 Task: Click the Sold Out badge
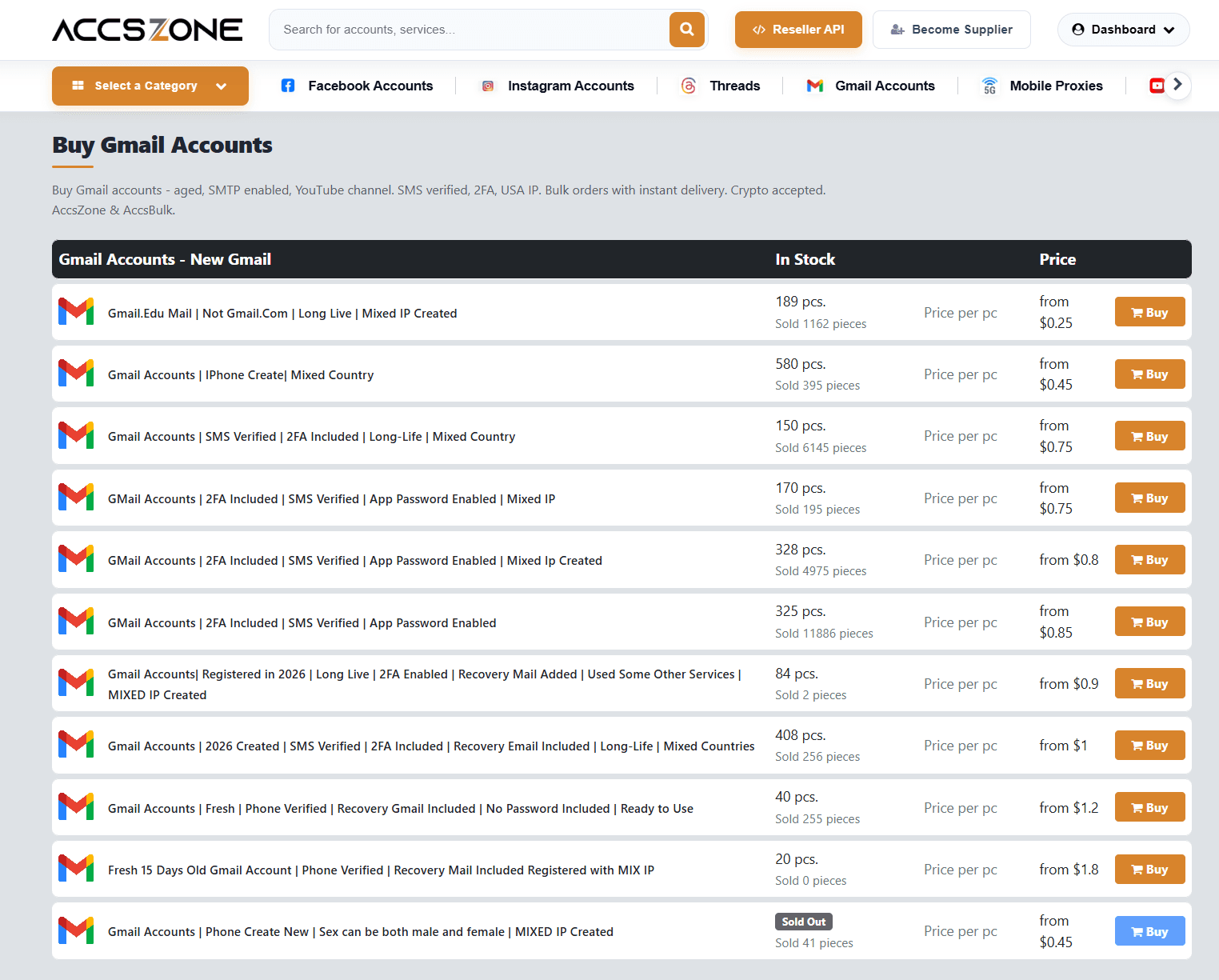click(804, 922)
